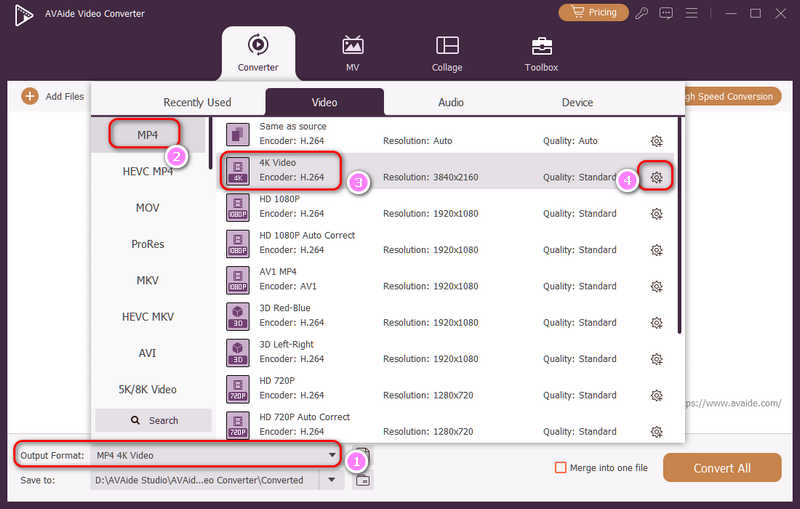Image resolution: width=800 pixels, height=509 pixels.
Task: Click the register key icon
Action: pyautogui.click(x=642, y=13)
